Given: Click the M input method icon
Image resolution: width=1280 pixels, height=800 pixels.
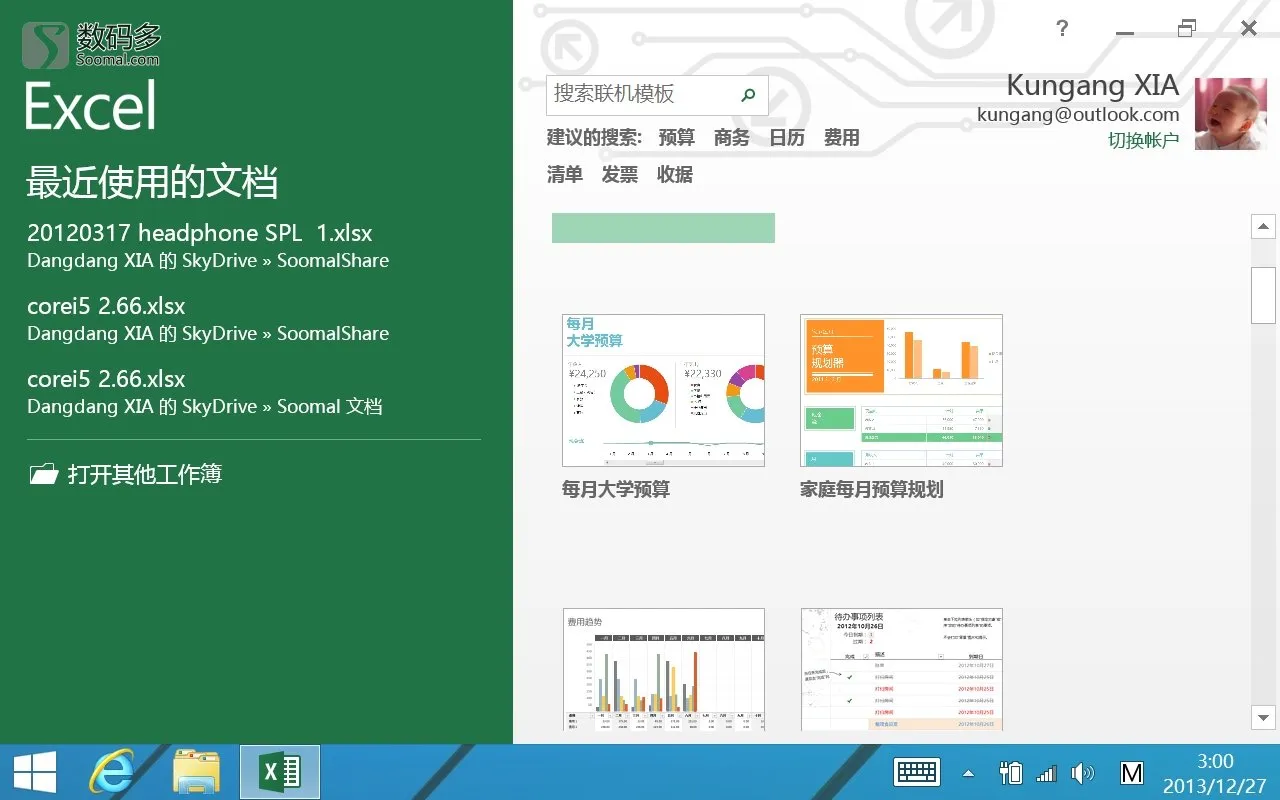Looking at the screenshot, I should (1131, 772).
